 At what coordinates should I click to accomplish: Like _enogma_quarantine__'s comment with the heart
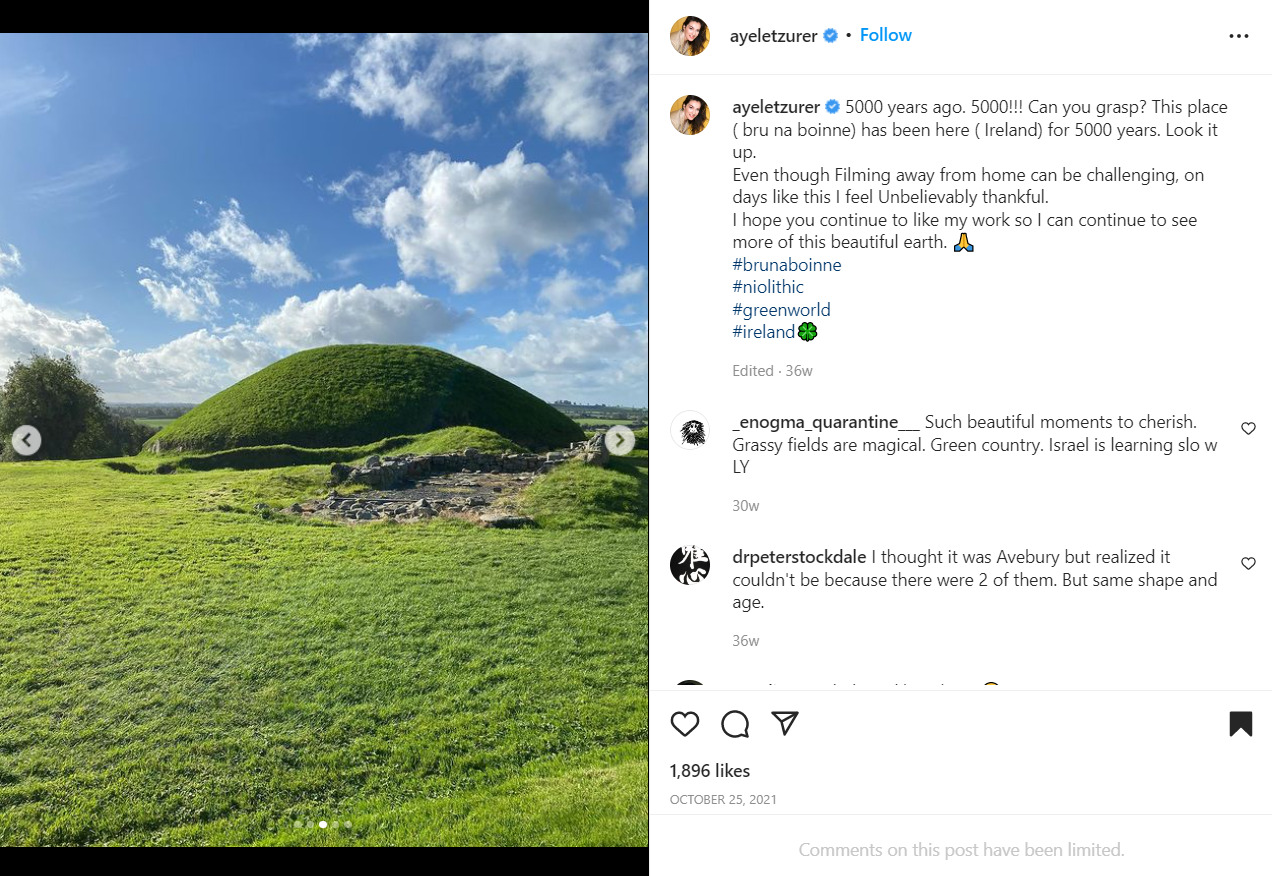pos(1248,428)
